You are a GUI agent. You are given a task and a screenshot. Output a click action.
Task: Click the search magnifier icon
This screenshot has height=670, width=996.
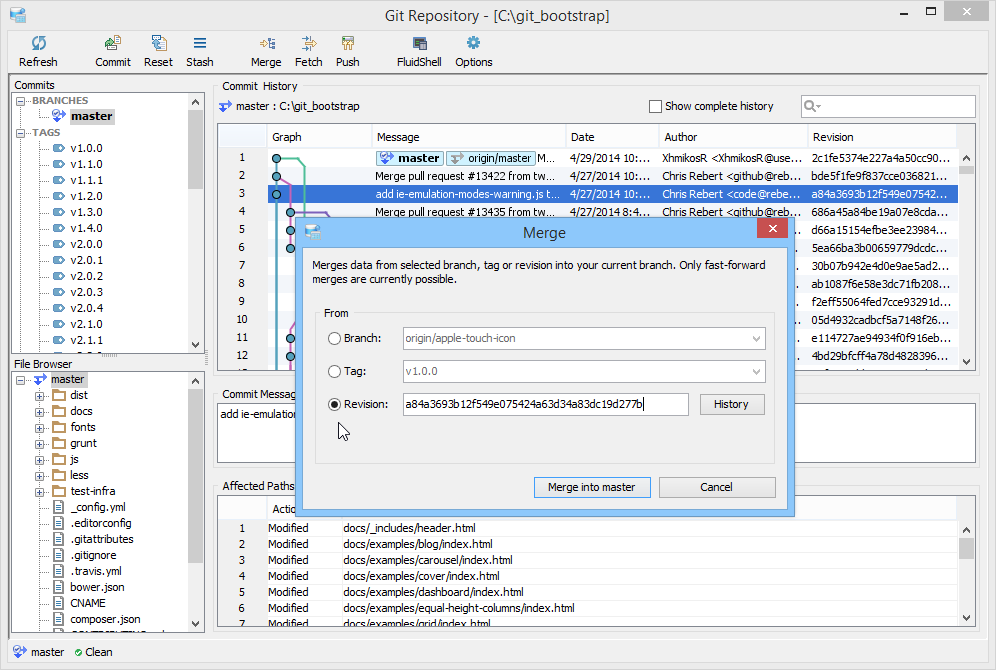coord(811,106)
